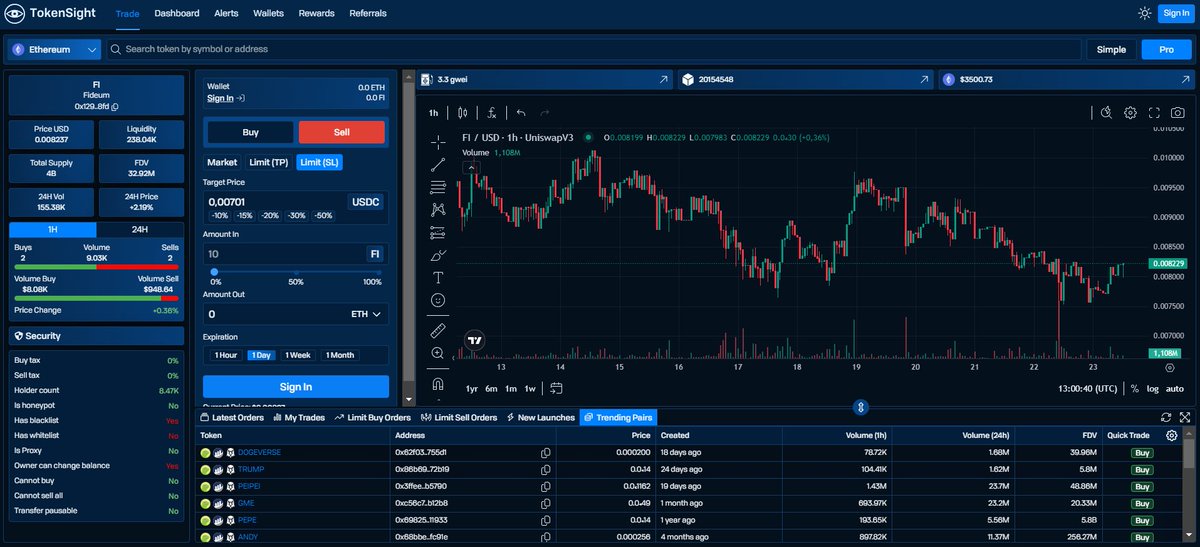Apply the -20% target price preset
The image size is (1200, 547).
click(270, 215)
